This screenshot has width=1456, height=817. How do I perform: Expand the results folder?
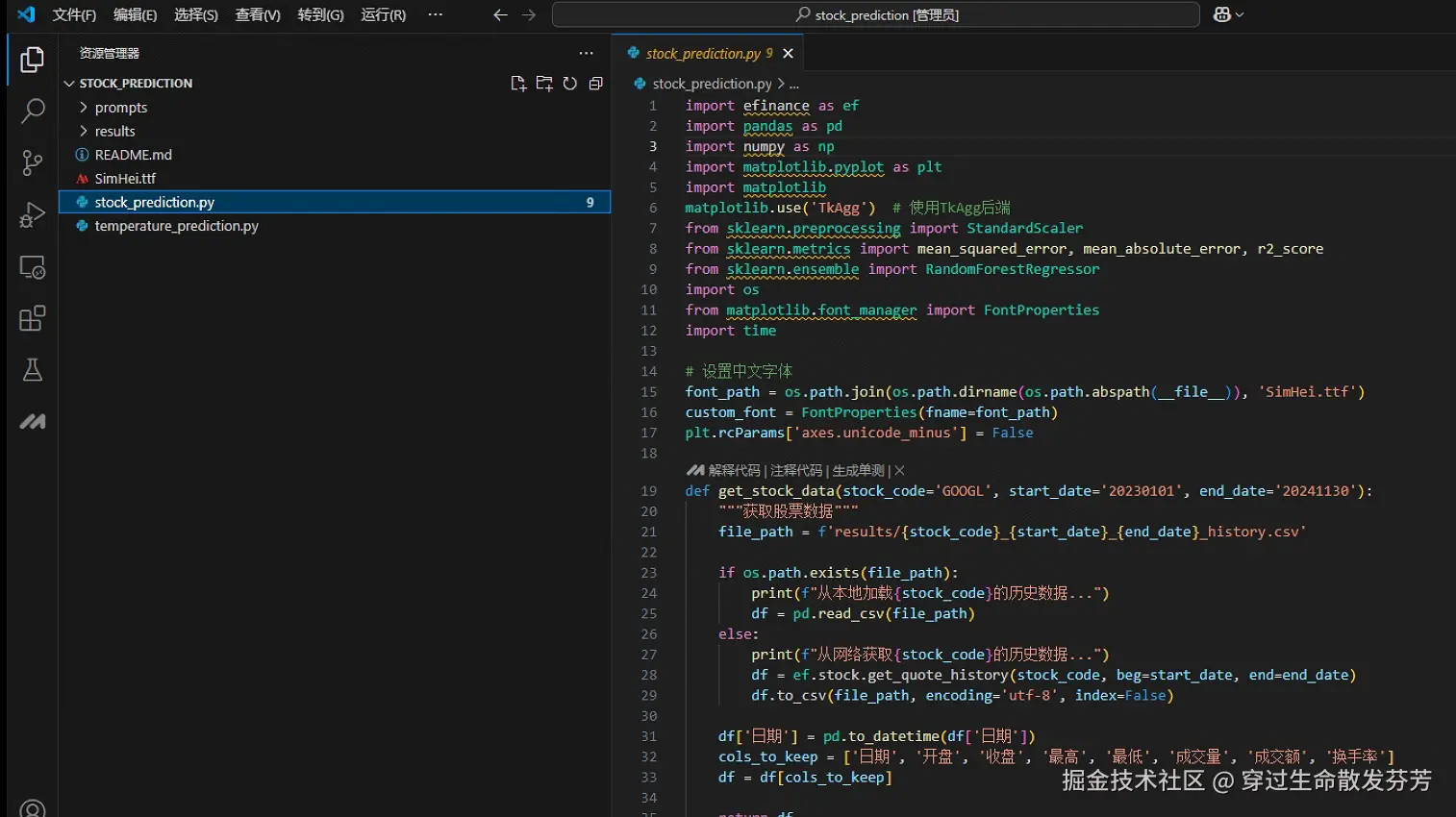coord(114,131)
